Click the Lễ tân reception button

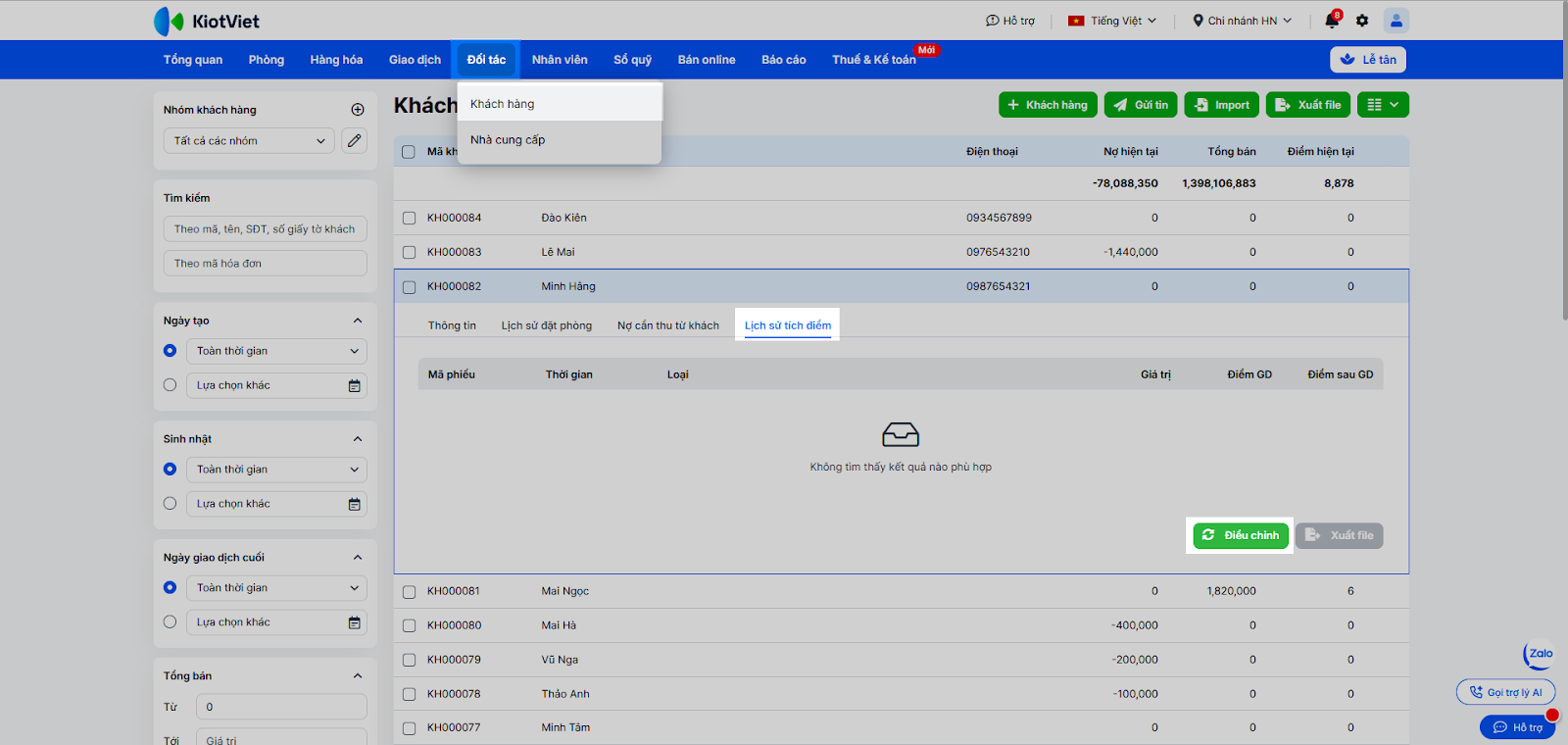pos(1368,60)
